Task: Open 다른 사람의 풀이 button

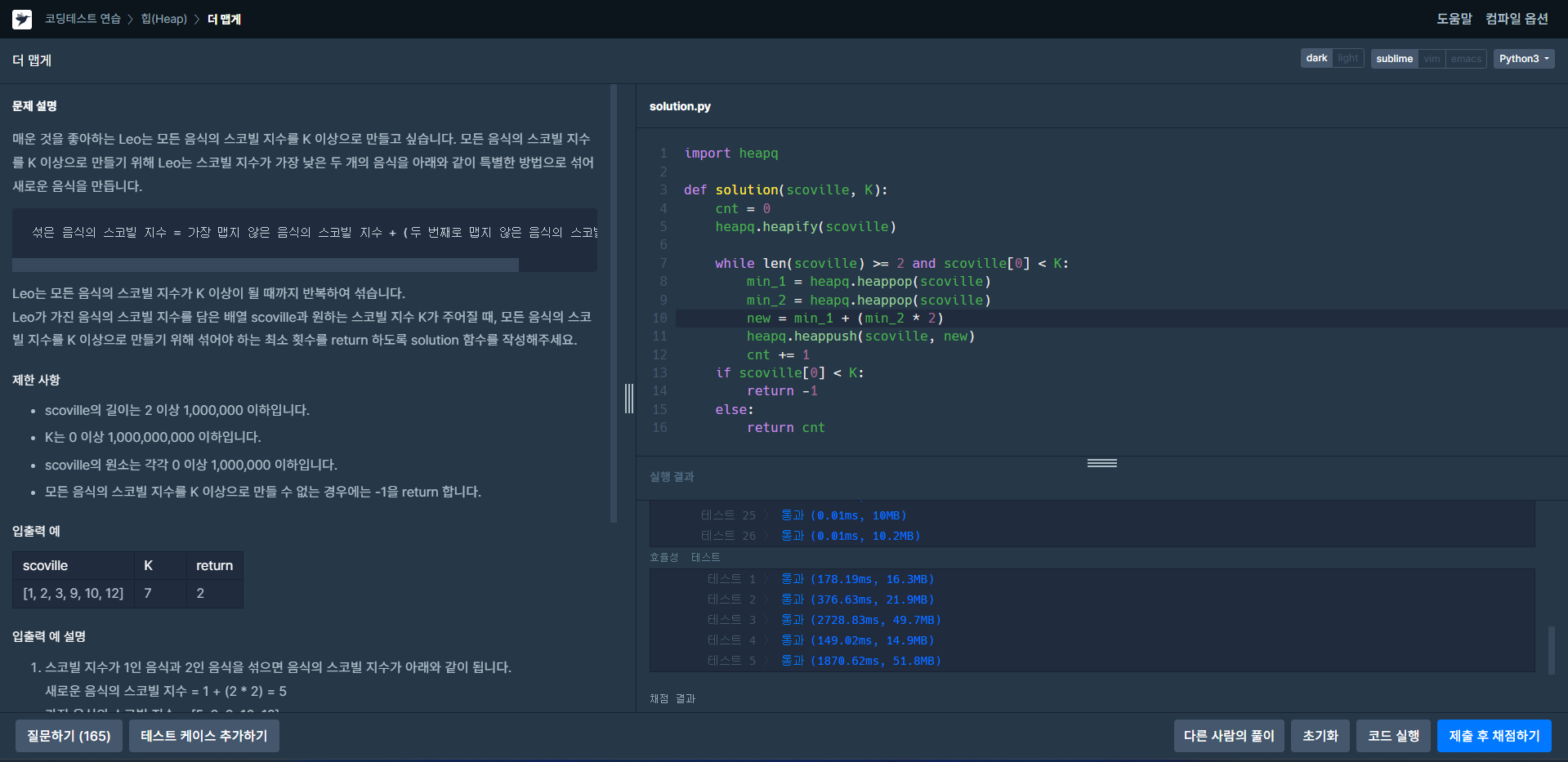Action: coord(1229,736)
